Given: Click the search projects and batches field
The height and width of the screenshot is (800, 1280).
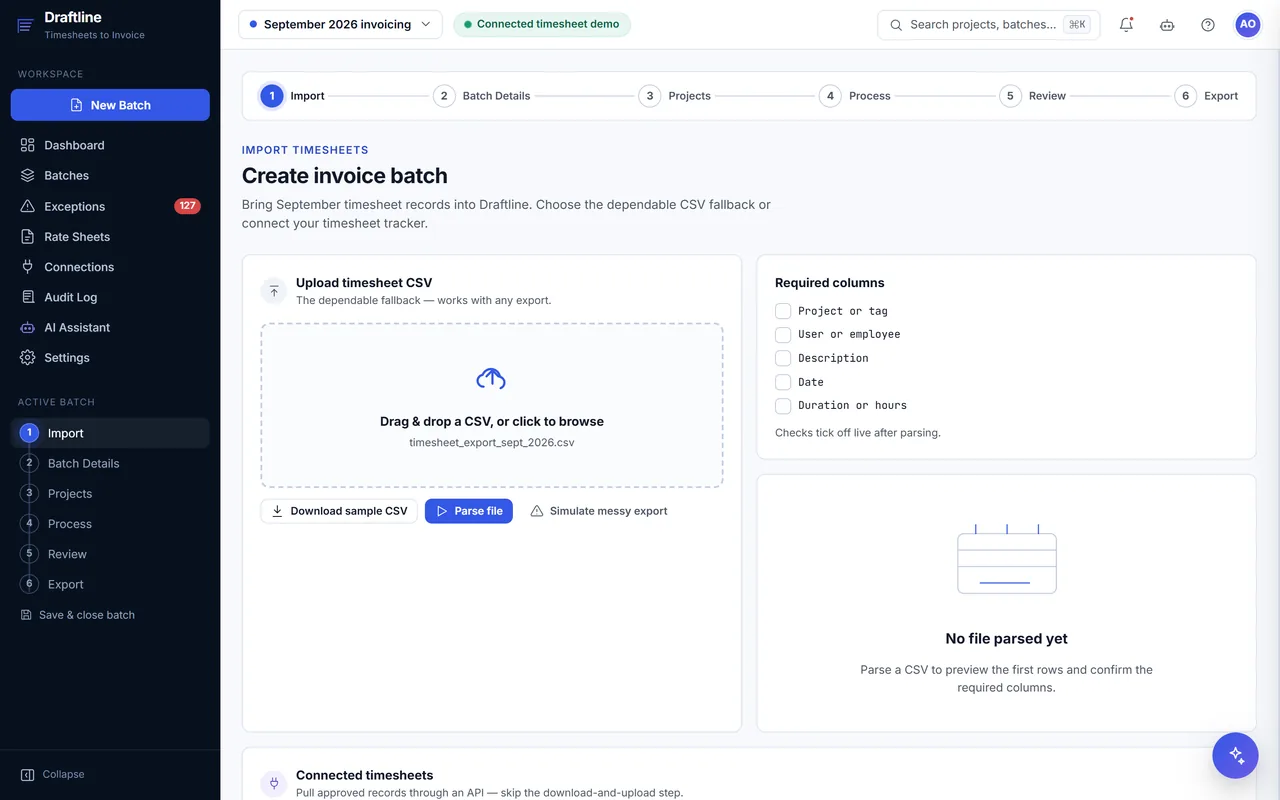Looking at the screenshot, I should [988, 25].
